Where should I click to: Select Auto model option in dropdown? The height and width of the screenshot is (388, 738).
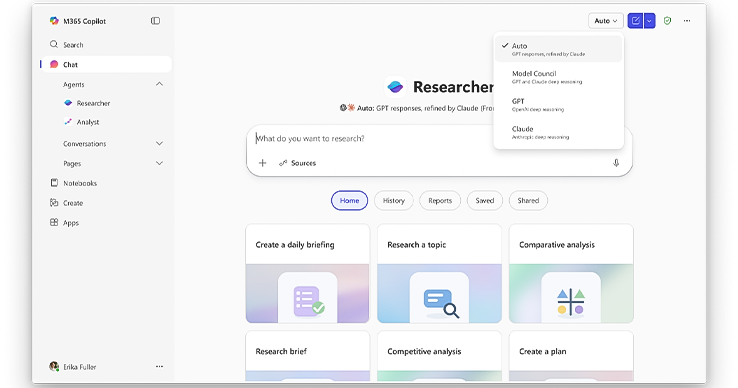click(x=559, y=49)
